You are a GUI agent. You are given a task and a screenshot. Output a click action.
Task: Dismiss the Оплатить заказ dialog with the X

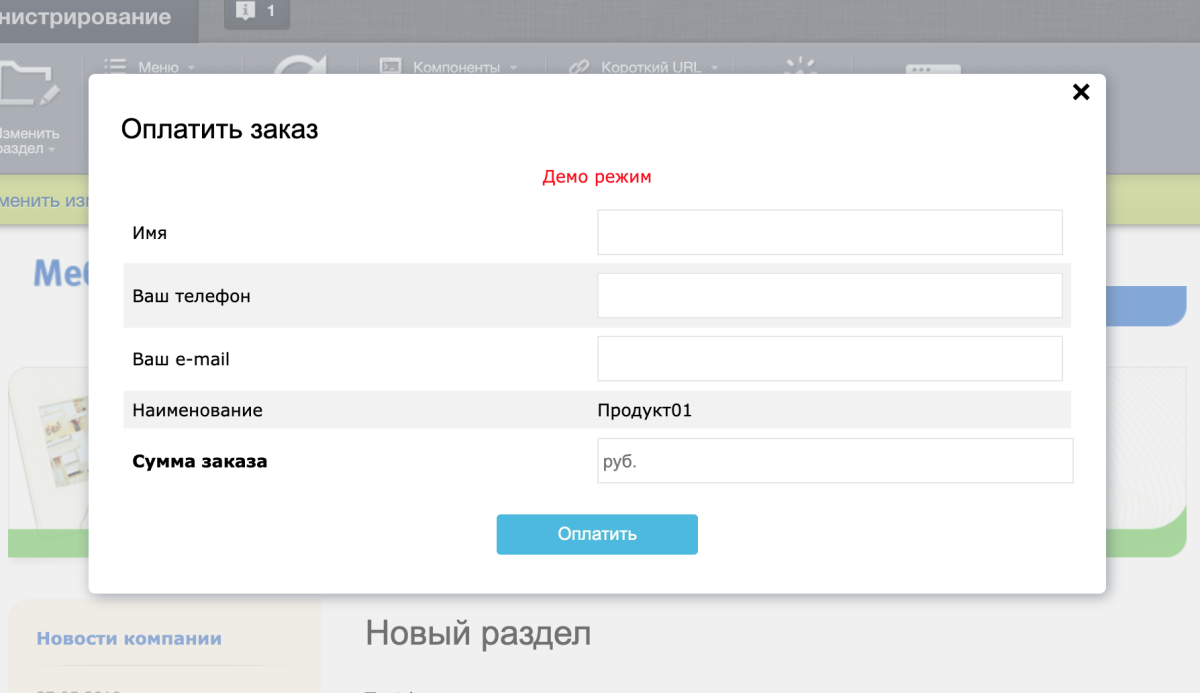click(x=1081, y=92)
